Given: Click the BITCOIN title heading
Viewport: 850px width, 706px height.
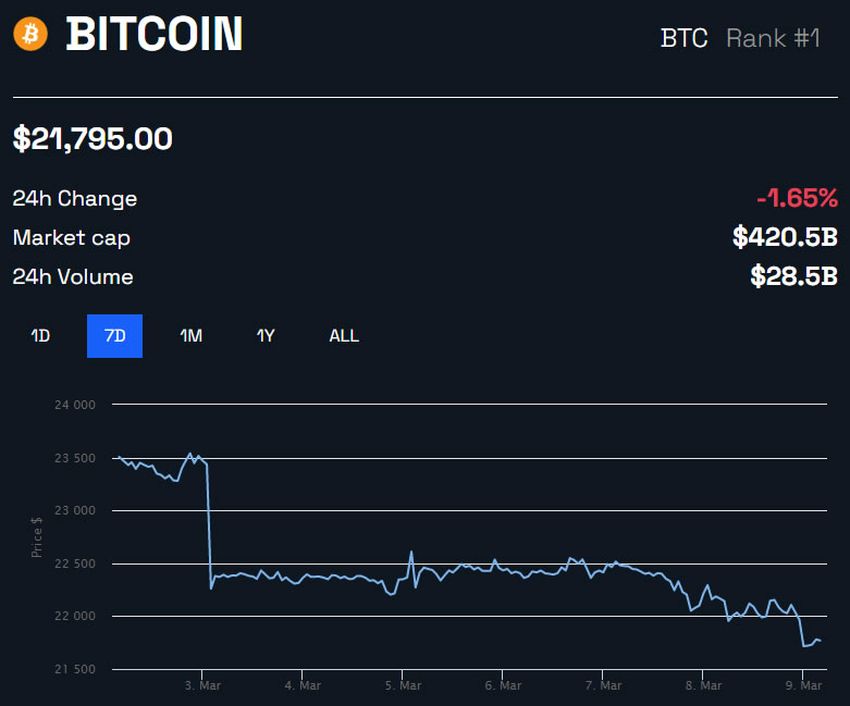Looking at the screenshot, I should [155, 34].
